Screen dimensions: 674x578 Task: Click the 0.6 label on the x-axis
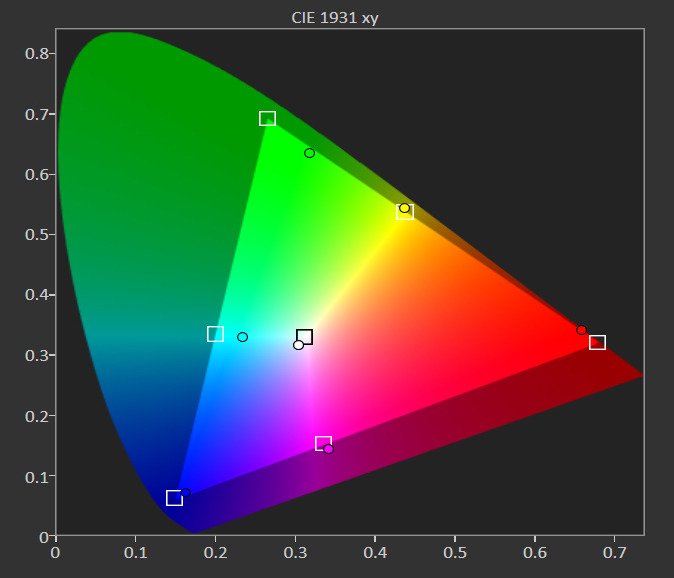(535, 553)
